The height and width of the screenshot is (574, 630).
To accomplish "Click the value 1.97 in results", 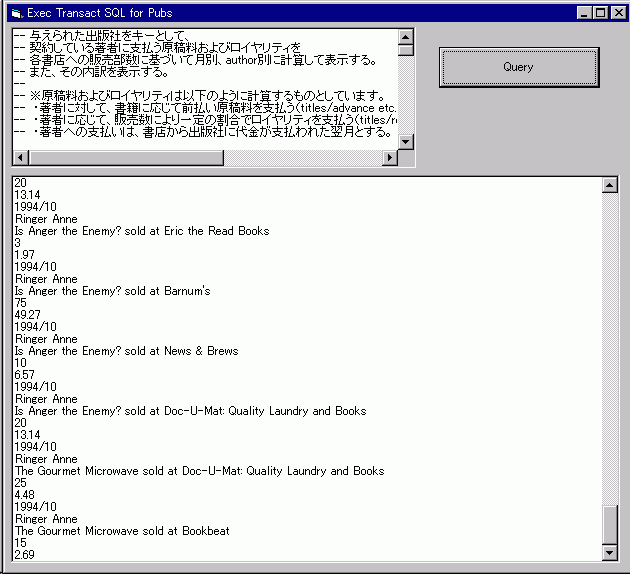I will [25, 255].
